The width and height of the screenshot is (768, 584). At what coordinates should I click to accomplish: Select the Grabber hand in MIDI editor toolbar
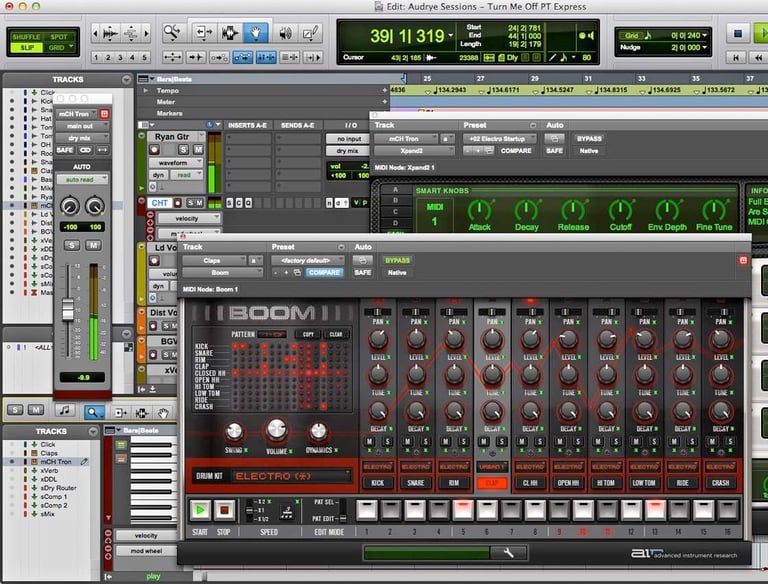163,413
